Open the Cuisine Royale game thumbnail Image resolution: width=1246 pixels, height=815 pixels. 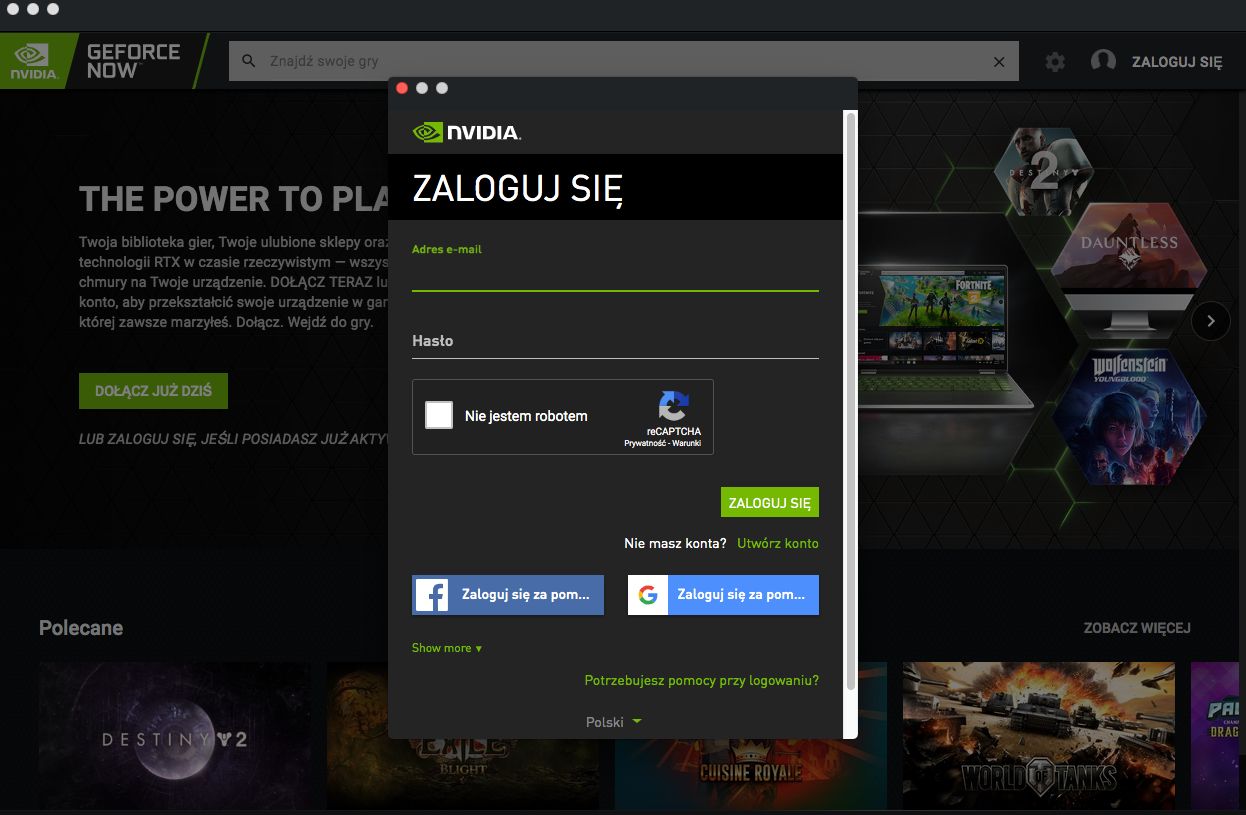pos(751,736)
